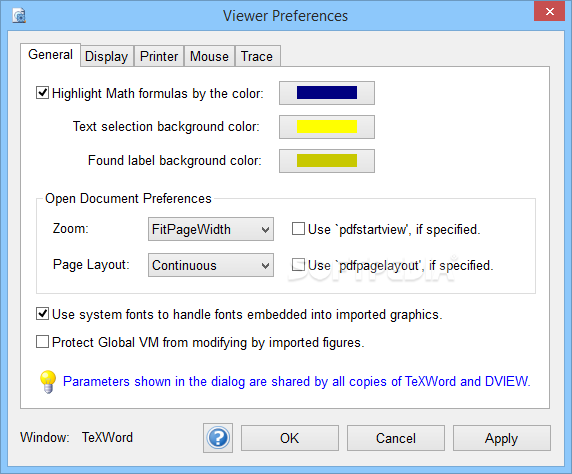
Task: Click the 'TeXWord' window name text
Action: coord(107,437)
